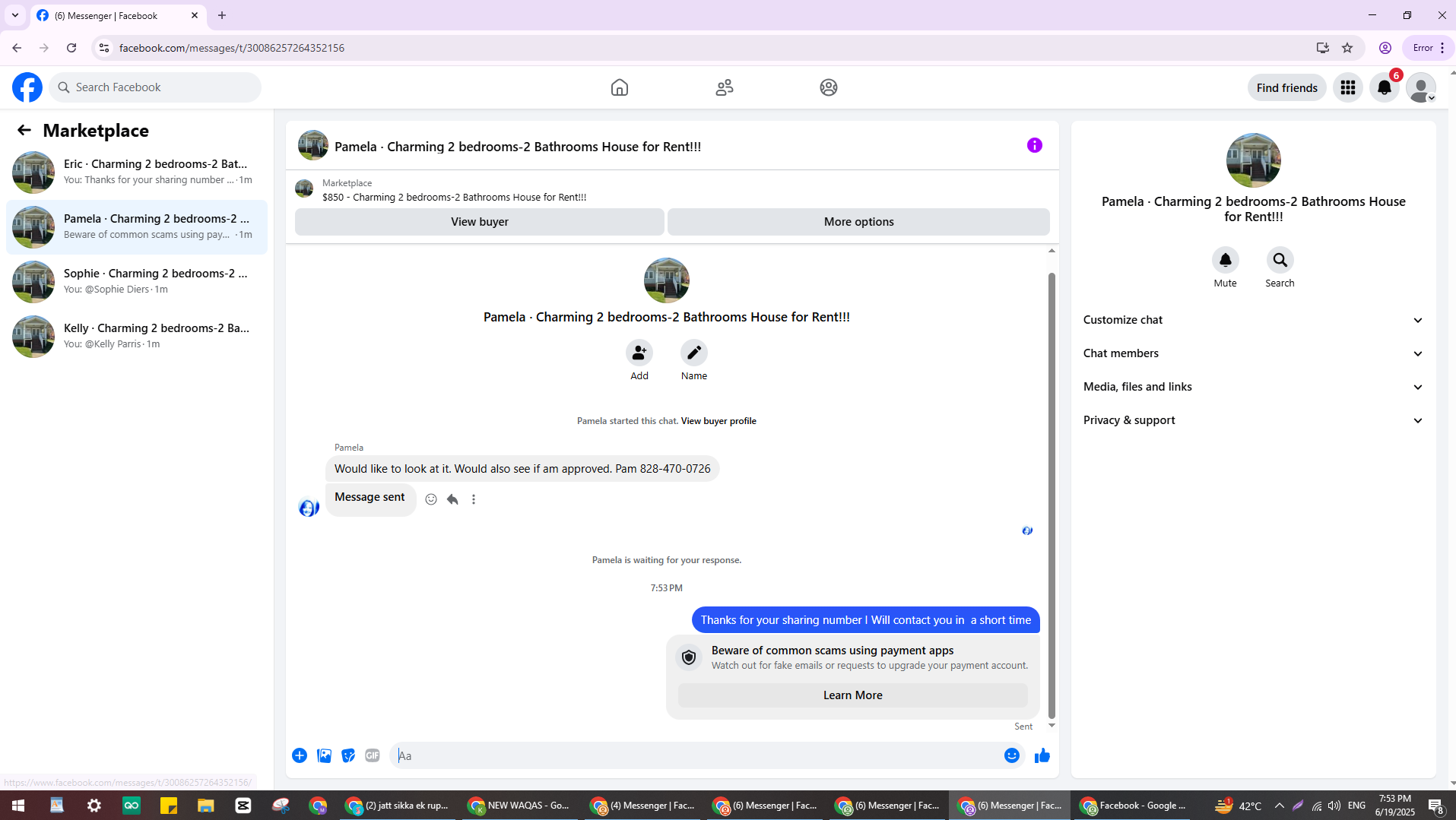Screen dimensions: 1456x820
Task: Open the account profile avatar menu
Action: click(x=1421, y=87)
